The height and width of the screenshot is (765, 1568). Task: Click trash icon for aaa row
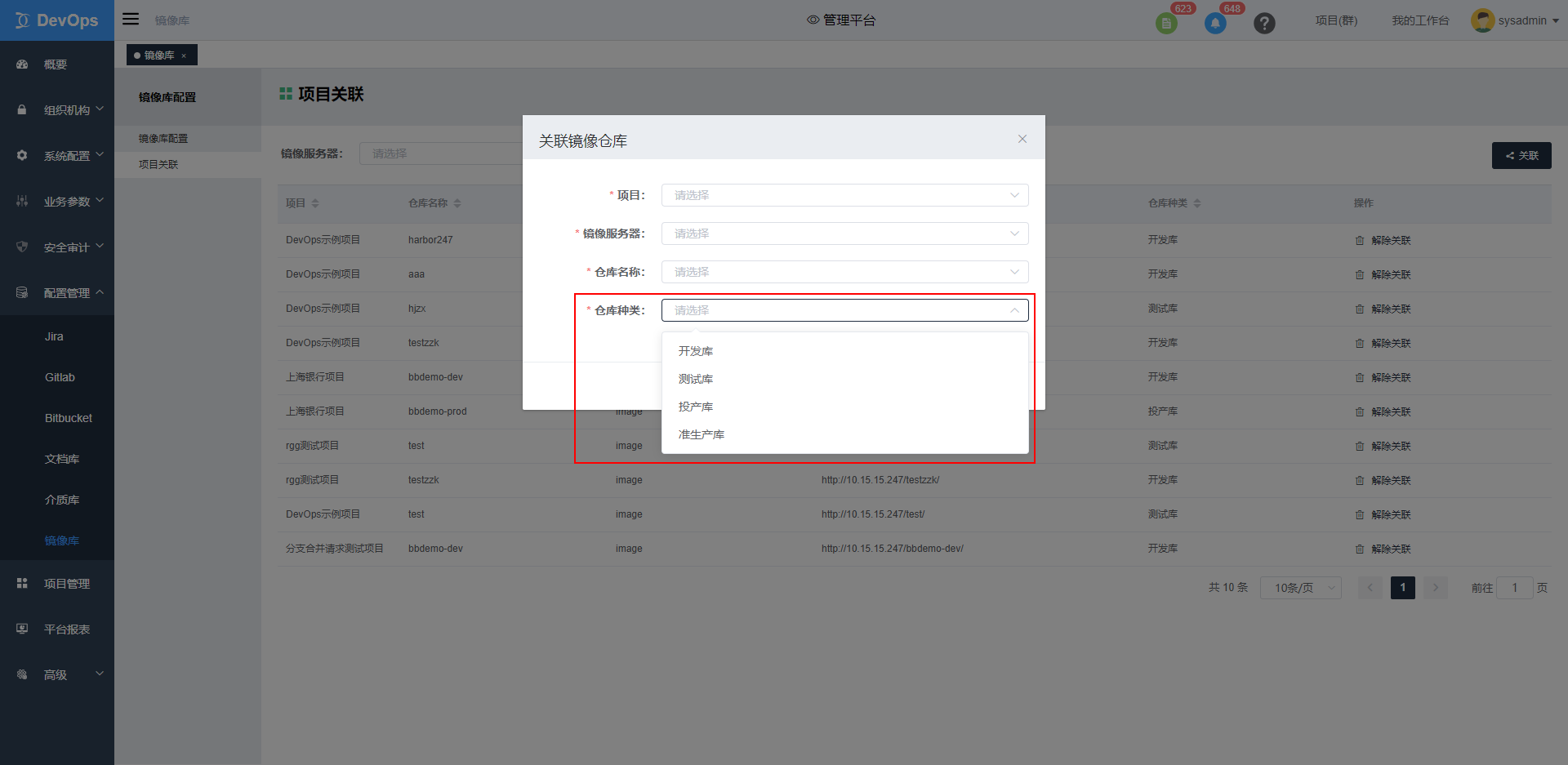[1360, 274]
